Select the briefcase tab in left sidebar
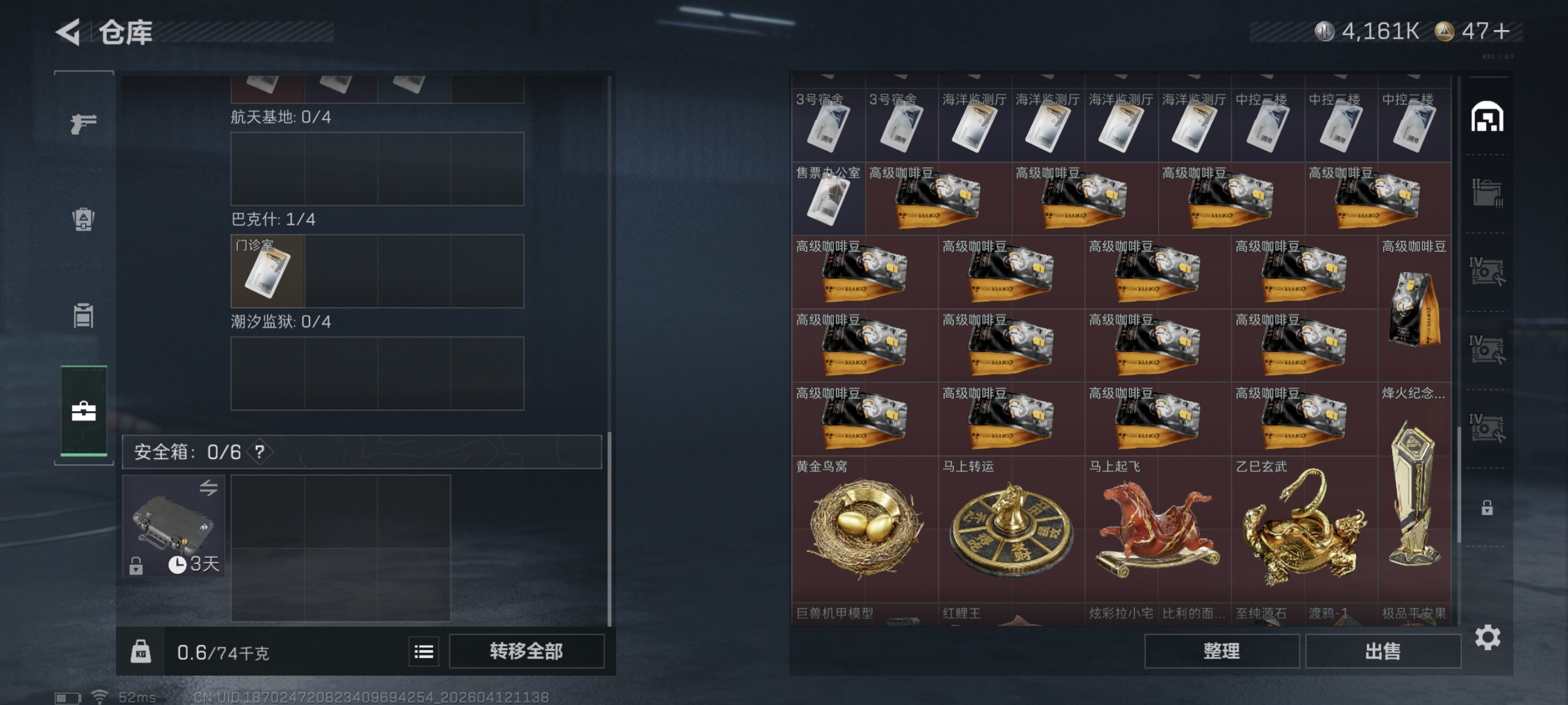The width and height of the screenshot is (1568, 705). pos(84,411)
